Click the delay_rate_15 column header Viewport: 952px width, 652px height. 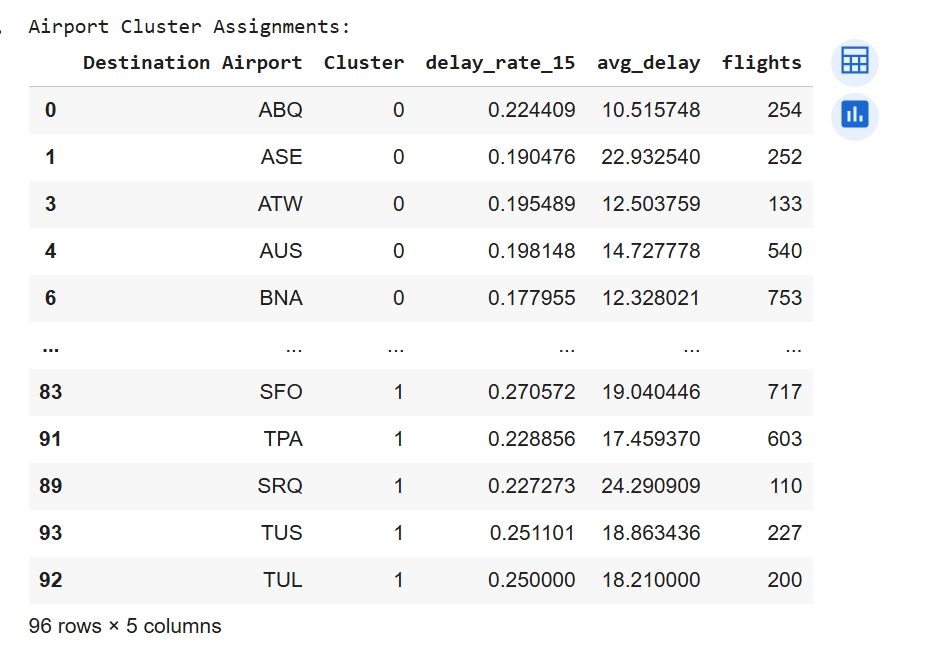coord(500,62)
